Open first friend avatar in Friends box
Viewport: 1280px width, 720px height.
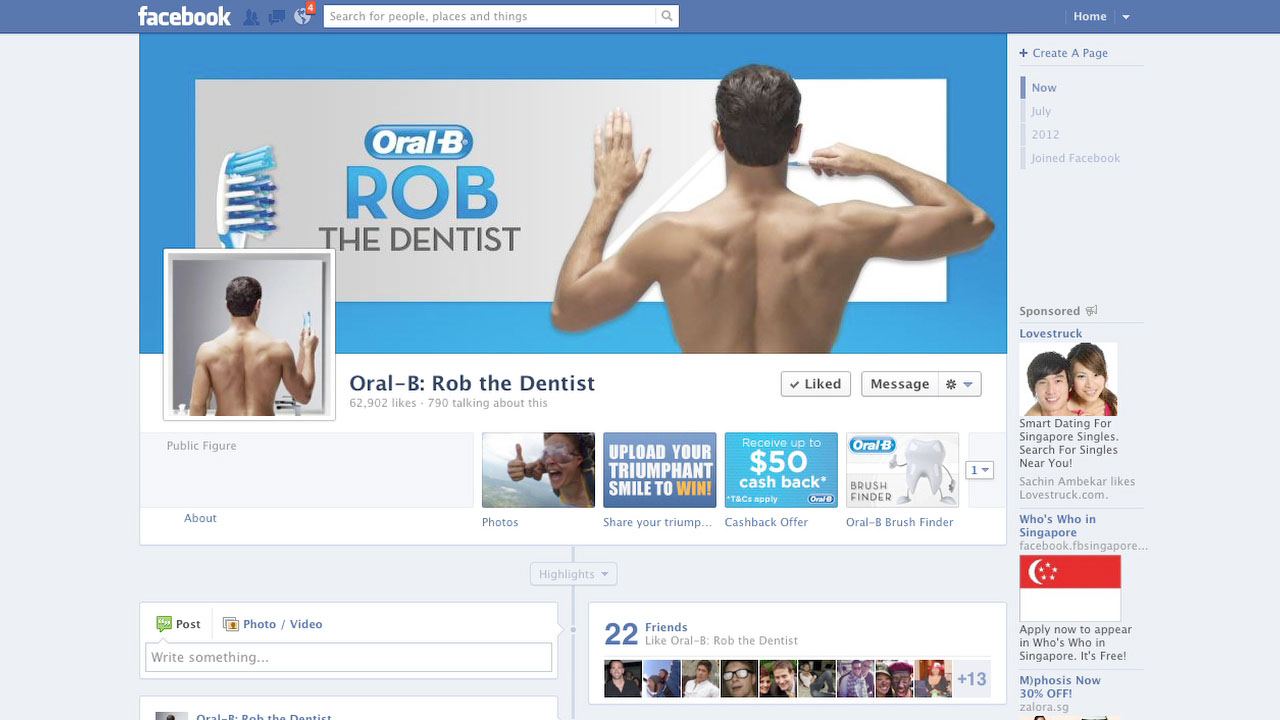pyautogui.click(x=623, y=679)
